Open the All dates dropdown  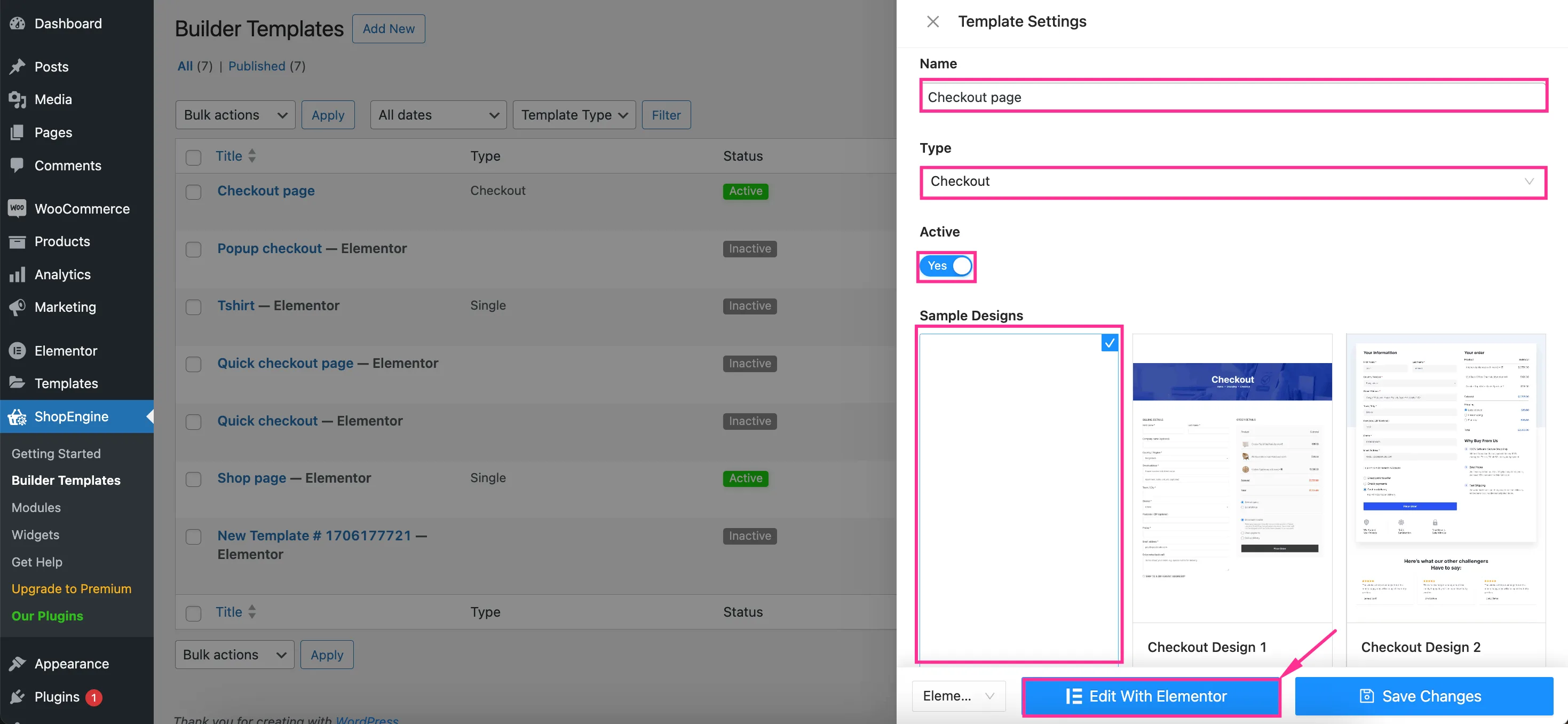(438, 114)
